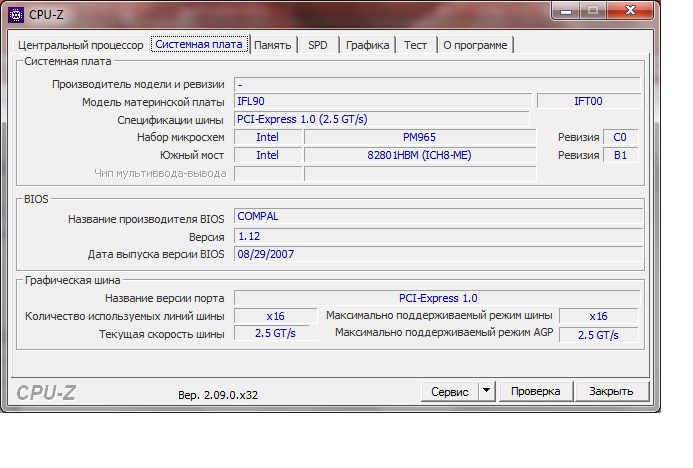Click the PM965 chipset value
This screenshot has width=693, height=468.
click(420, 137)
